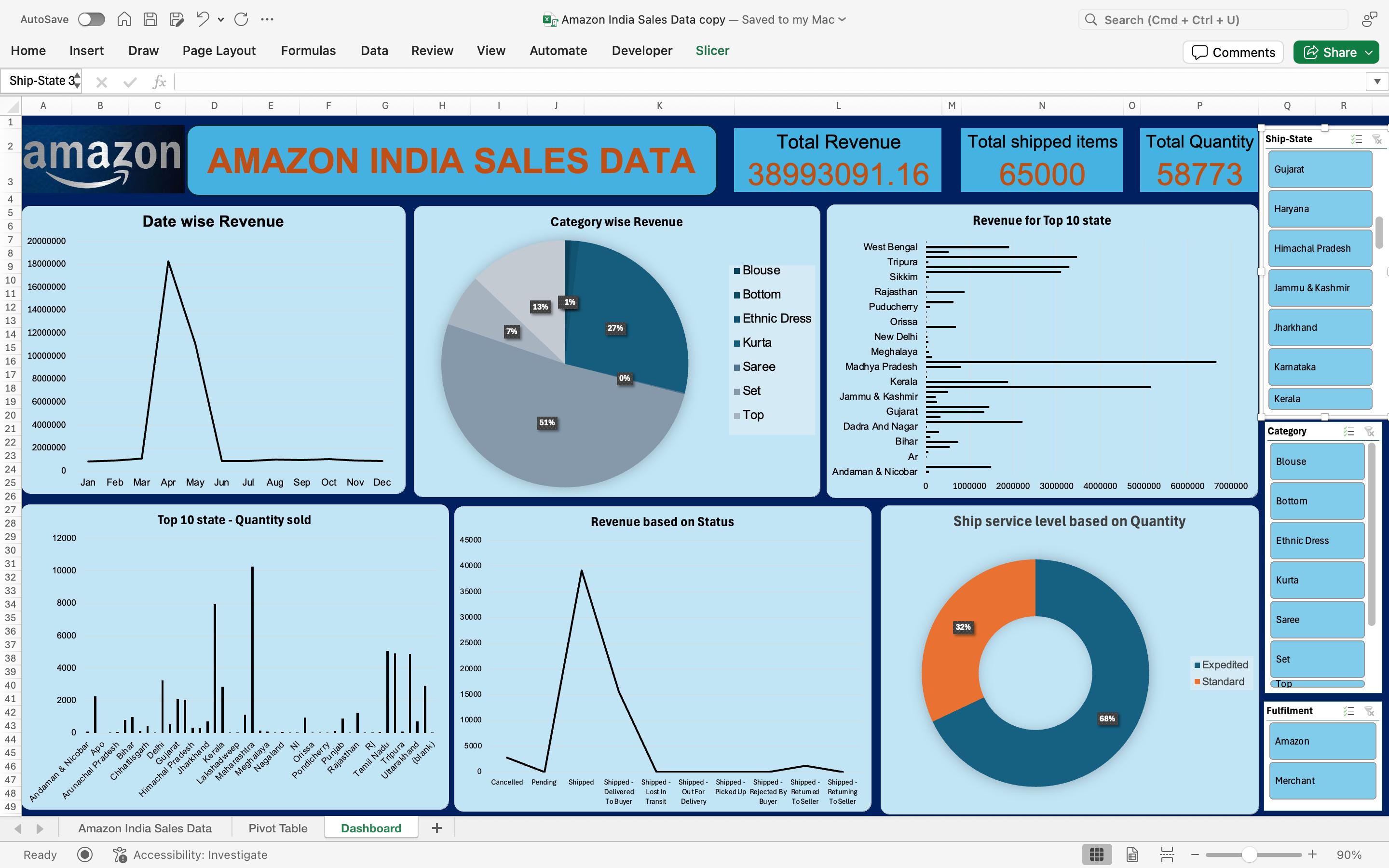Toggle Ship-State slicer multi-select button
Image resolution: width=1389 pixels, height=868 pixels.
click(1356, 139)
